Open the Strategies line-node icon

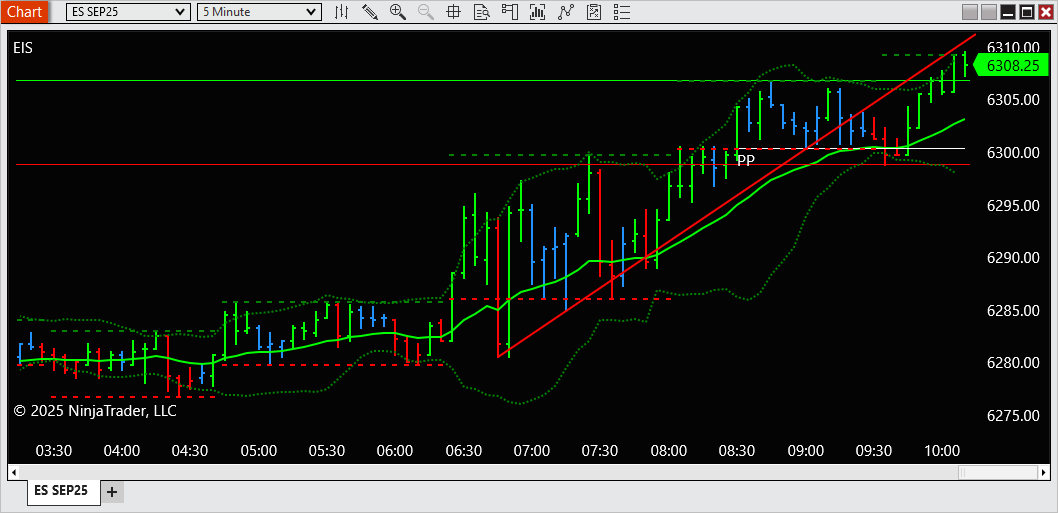coord(566,11)
